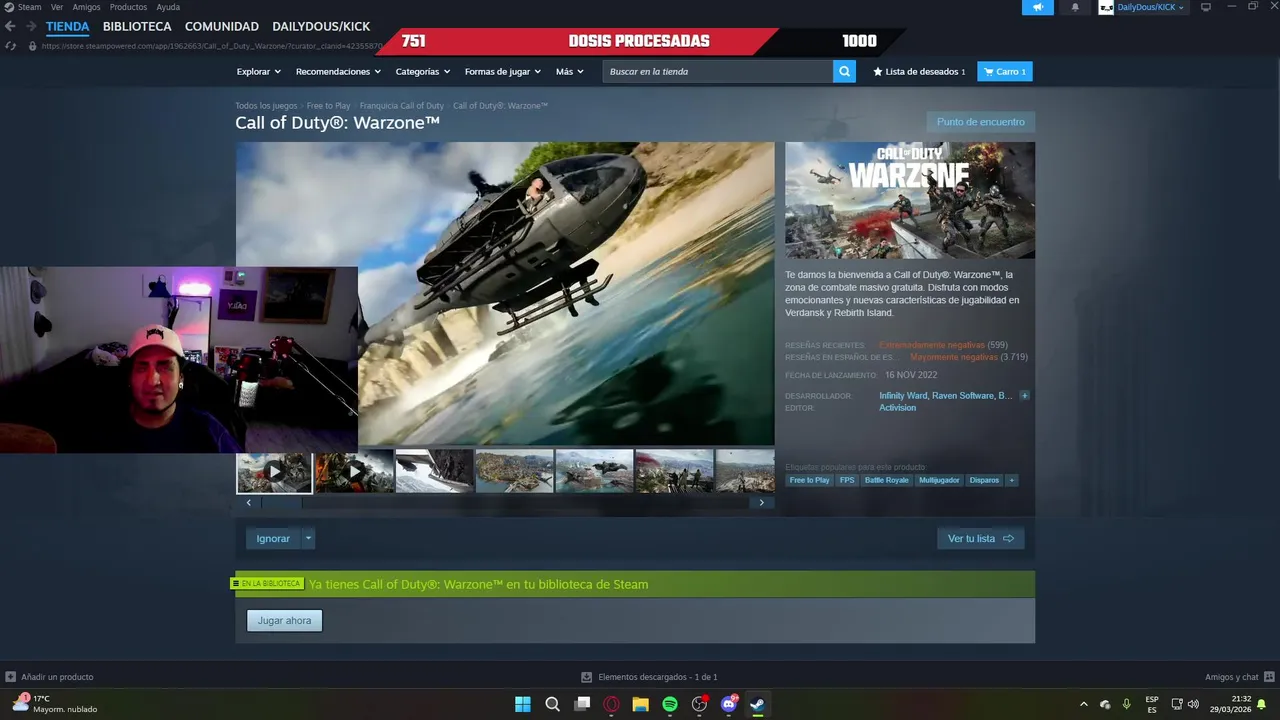1280x720 pixels.
Task: Open Elementos descargados downloads status
Action: click(649, 677)
